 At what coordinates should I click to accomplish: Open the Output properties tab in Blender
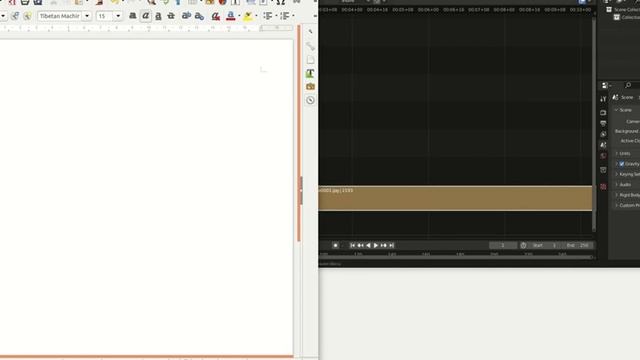[603, 123]
